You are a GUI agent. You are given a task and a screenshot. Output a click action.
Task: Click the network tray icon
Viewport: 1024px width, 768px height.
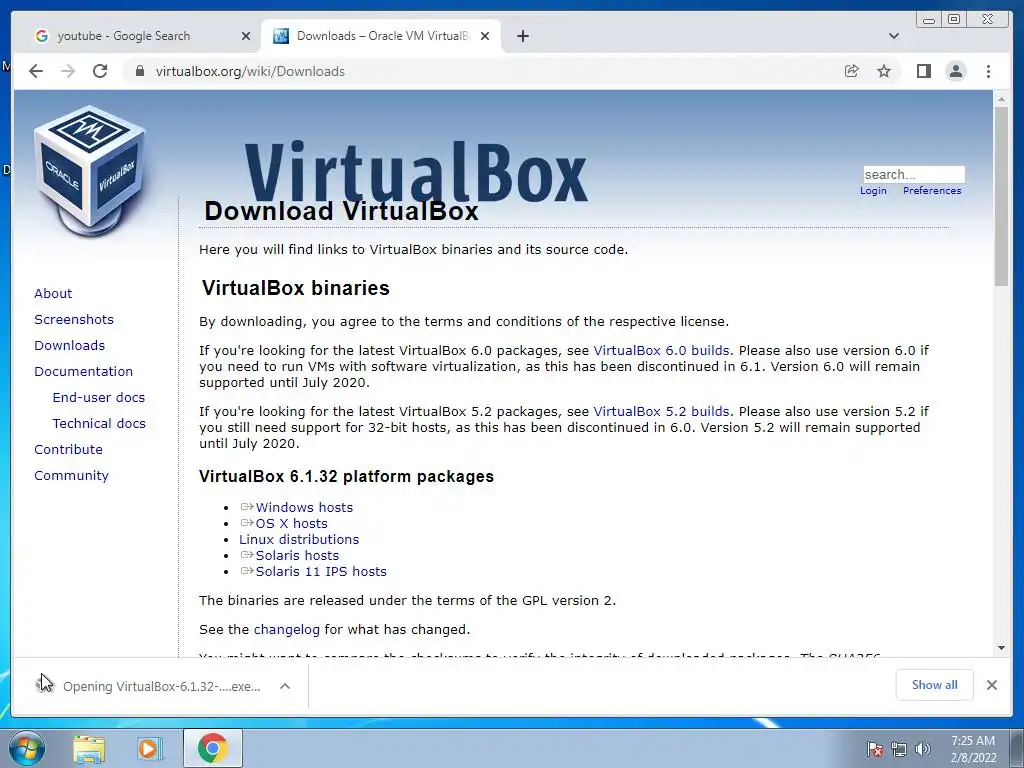[899, 750]
